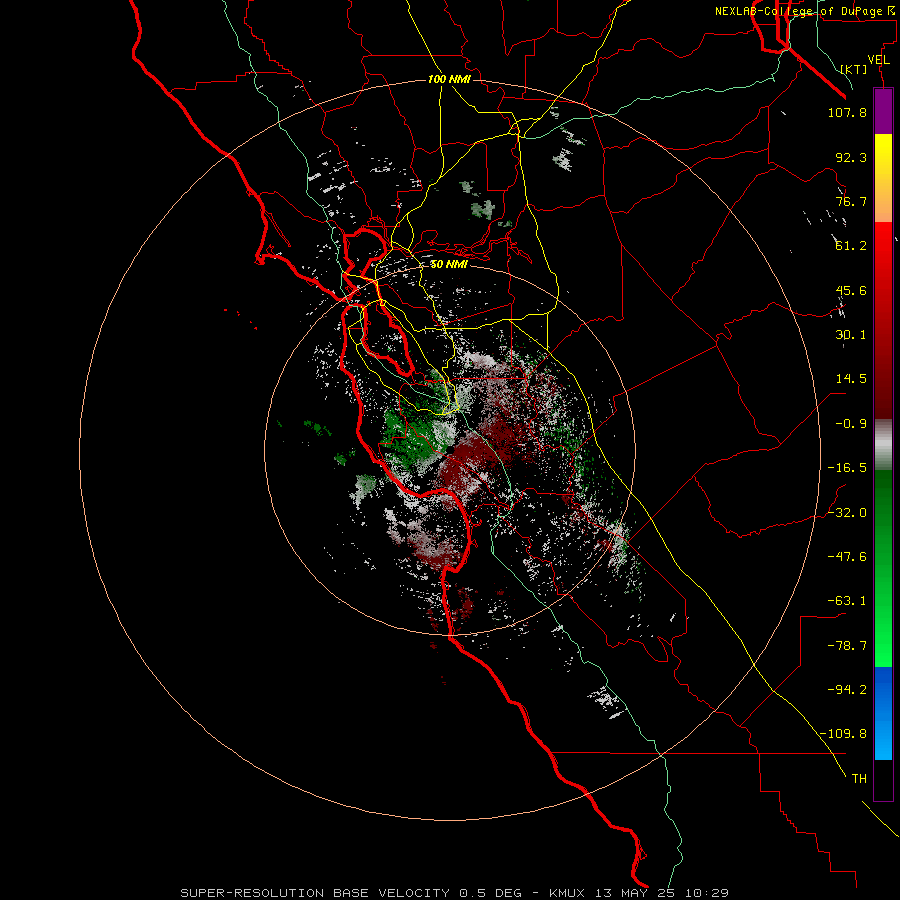Screen dimensions: 900x900
Task: Click the -94.2 velocity scale value
Action: pos(847,690)
